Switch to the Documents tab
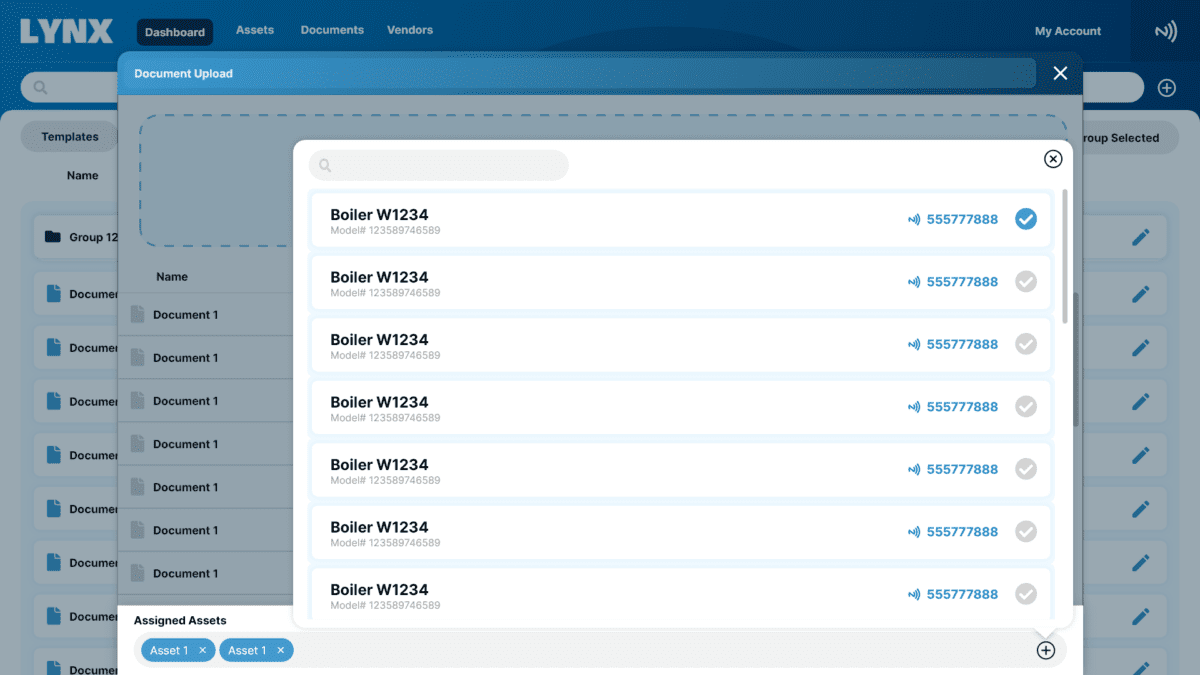 click(332, 30)
